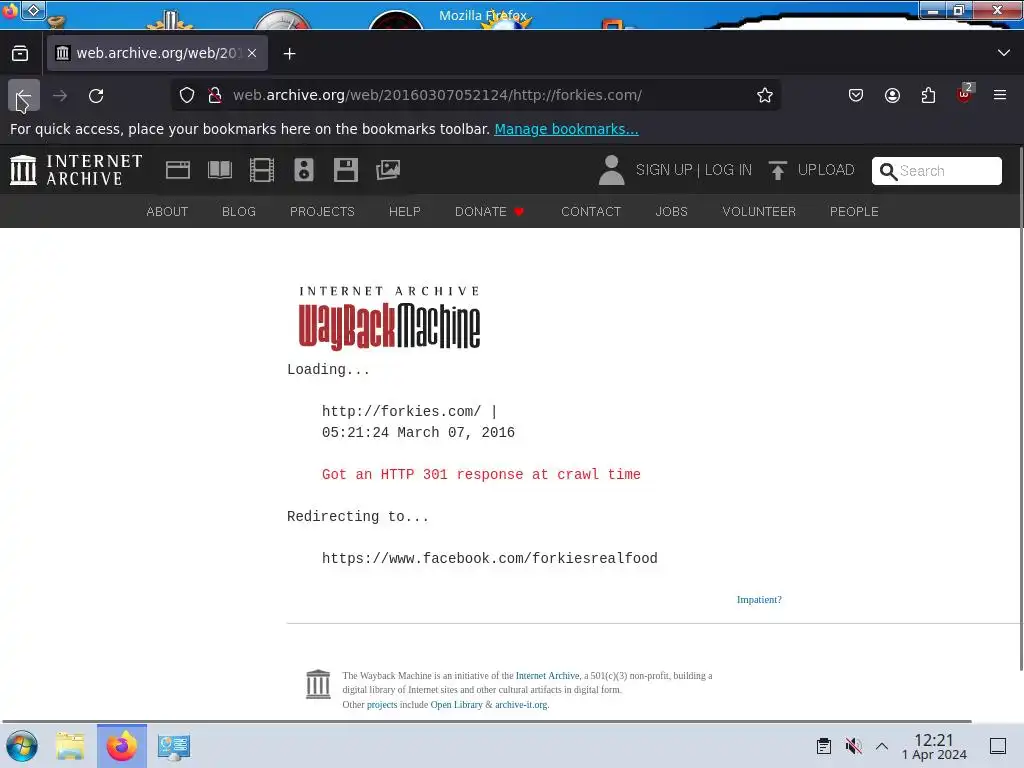
Task: Click the Internet Archive logo
Action: [x=76, y=170]
